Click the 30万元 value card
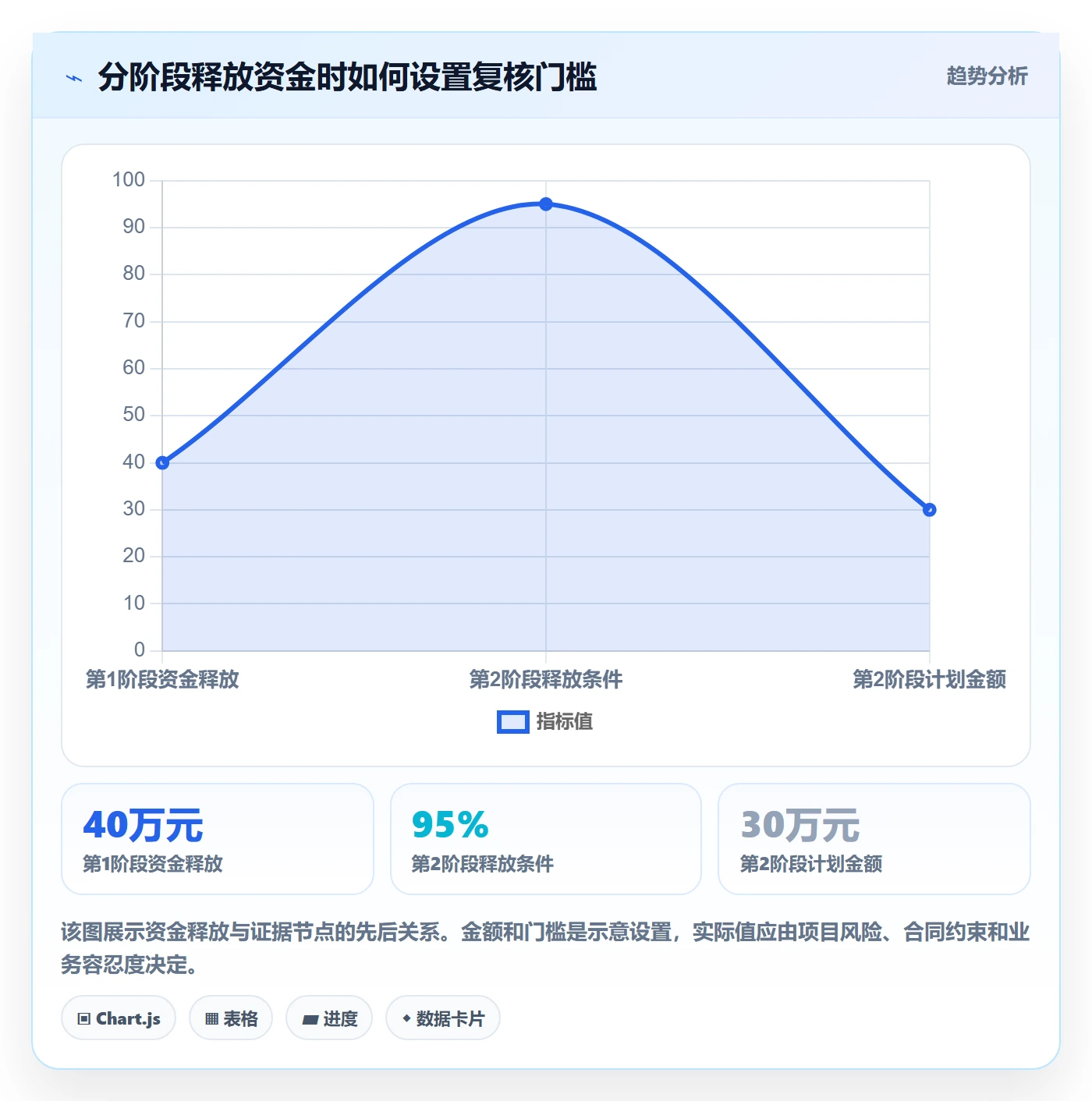Screen dimensions: 1092x1101 coord(874,839)
